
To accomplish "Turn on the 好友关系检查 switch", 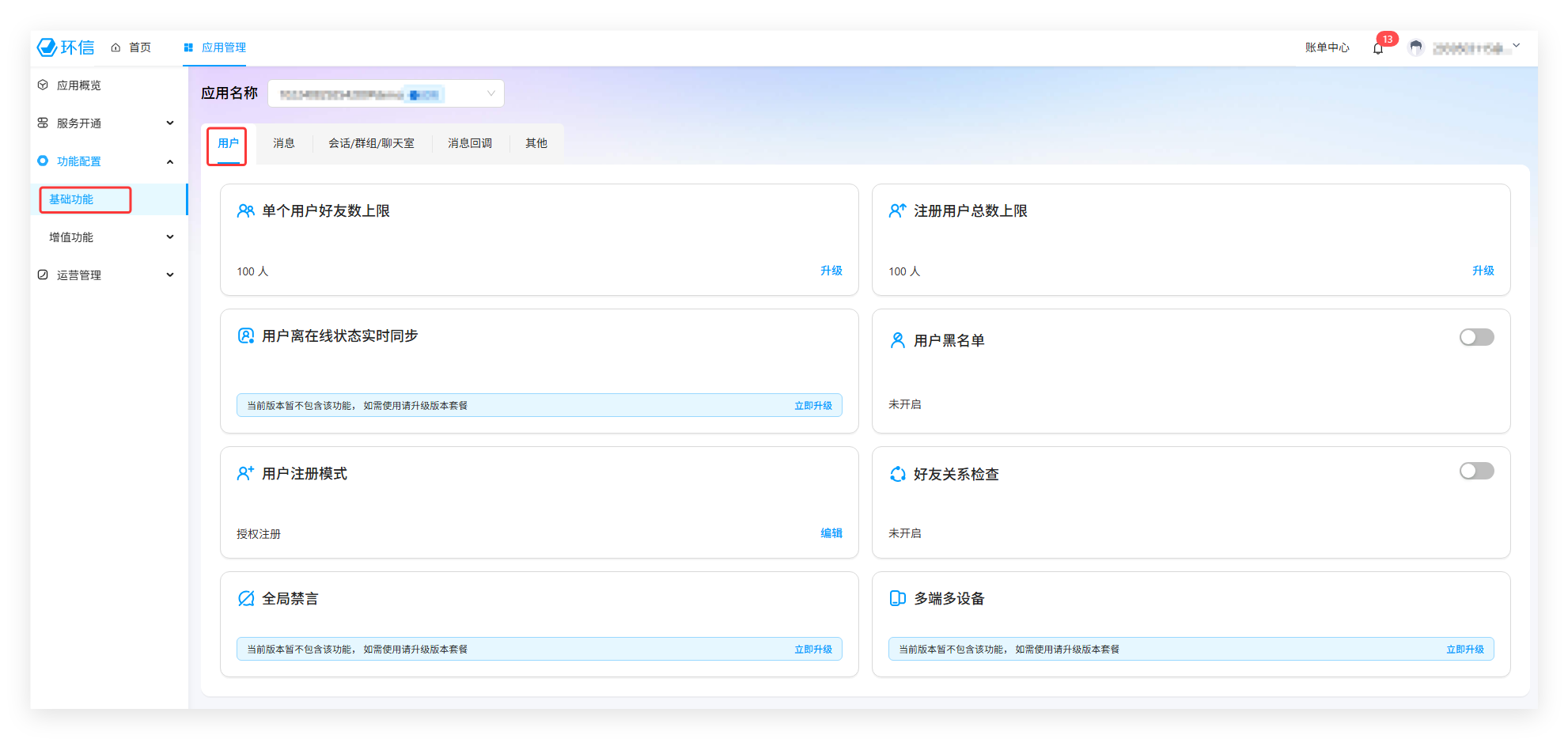I will click(x=1476, y=472).
